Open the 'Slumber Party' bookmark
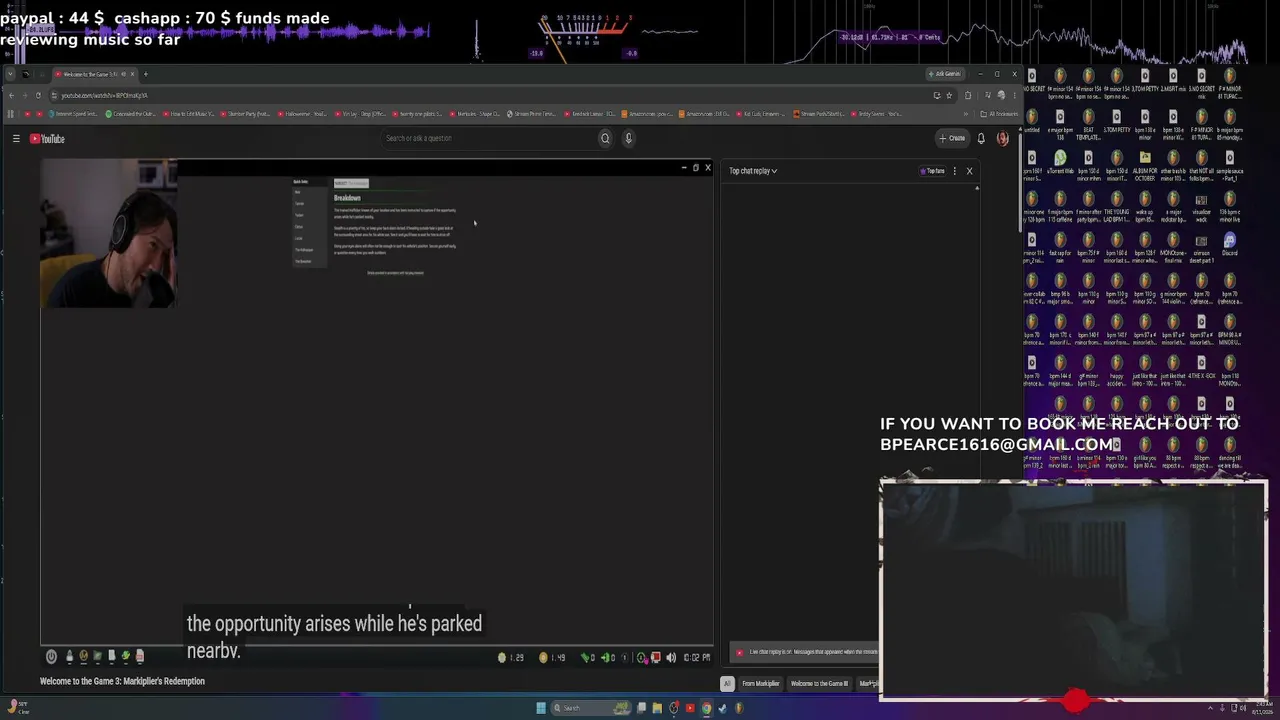The width and height of the screenshot is (1280, 720). coord(247,114)
